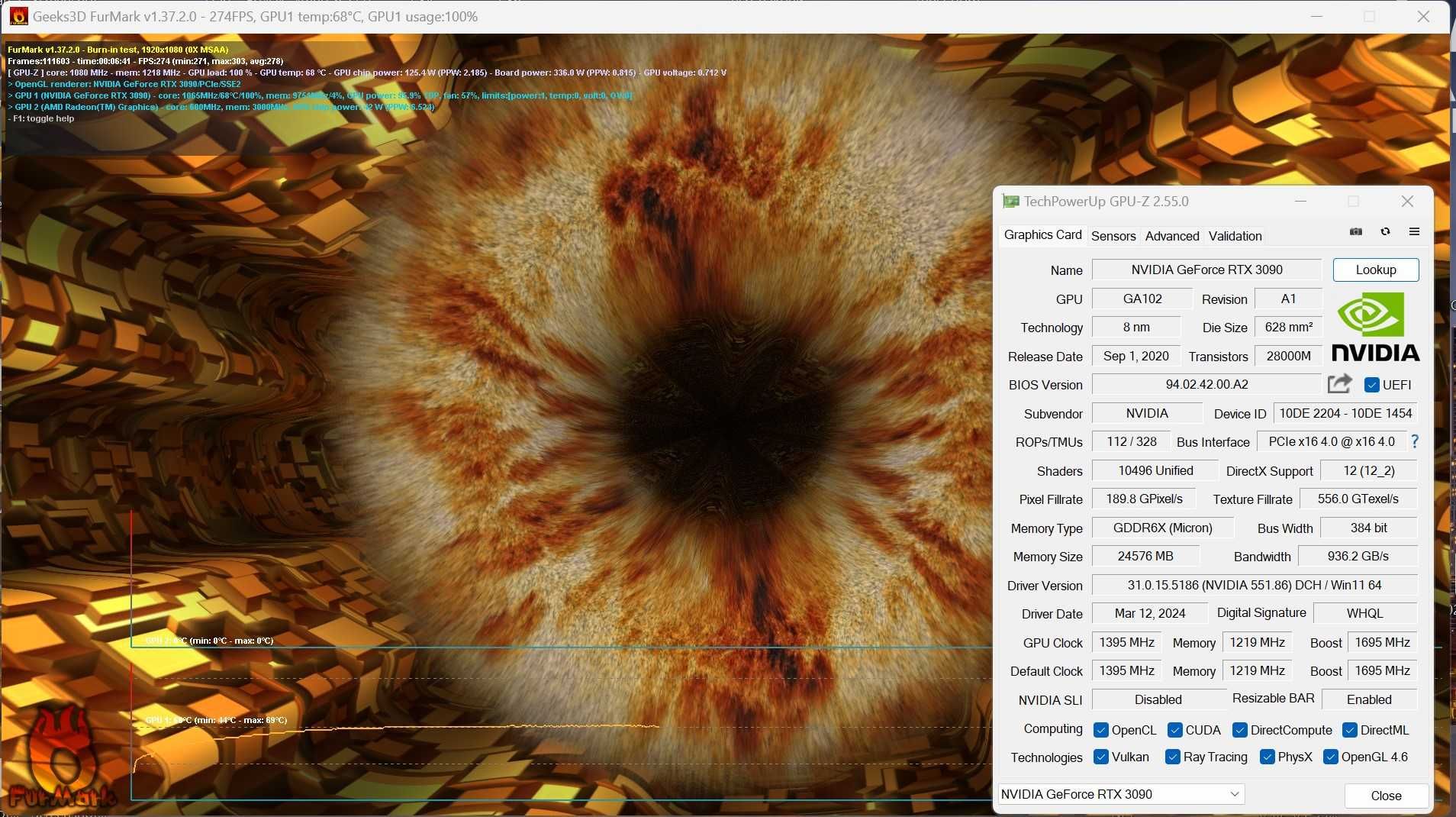Click the Driver Version field
1456x817 pixels.
pos(1255,585)
